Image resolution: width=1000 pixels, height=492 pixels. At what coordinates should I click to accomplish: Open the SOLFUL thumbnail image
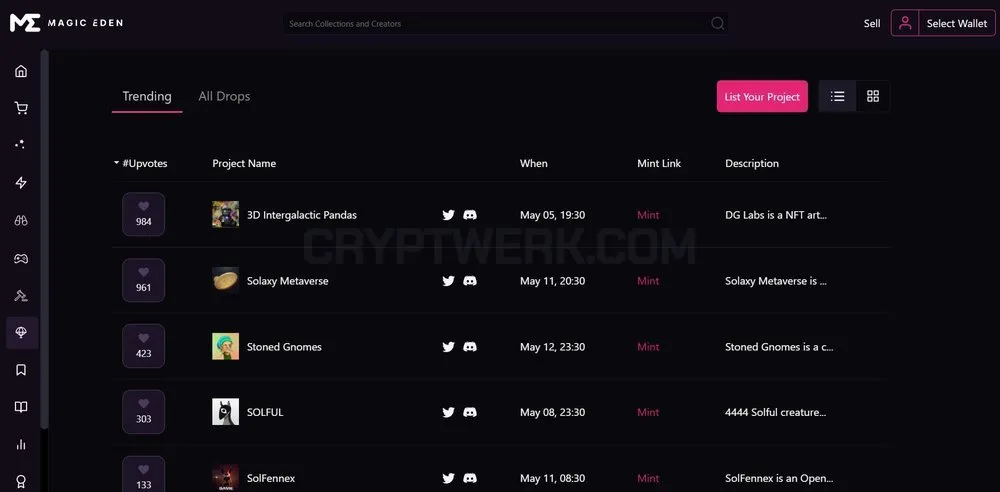(x=226, y=412)
